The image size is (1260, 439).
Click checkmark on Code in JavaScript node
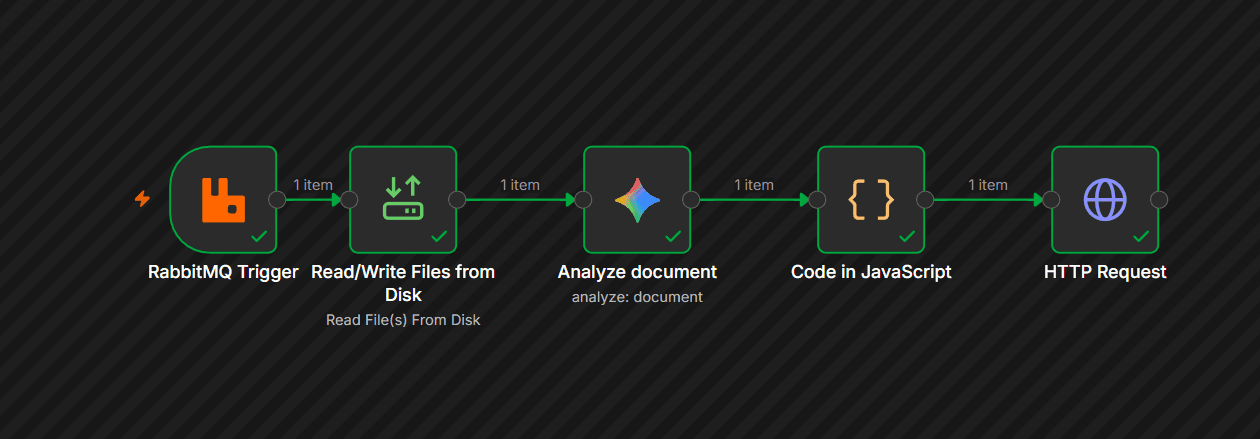(x=907, y=236)
